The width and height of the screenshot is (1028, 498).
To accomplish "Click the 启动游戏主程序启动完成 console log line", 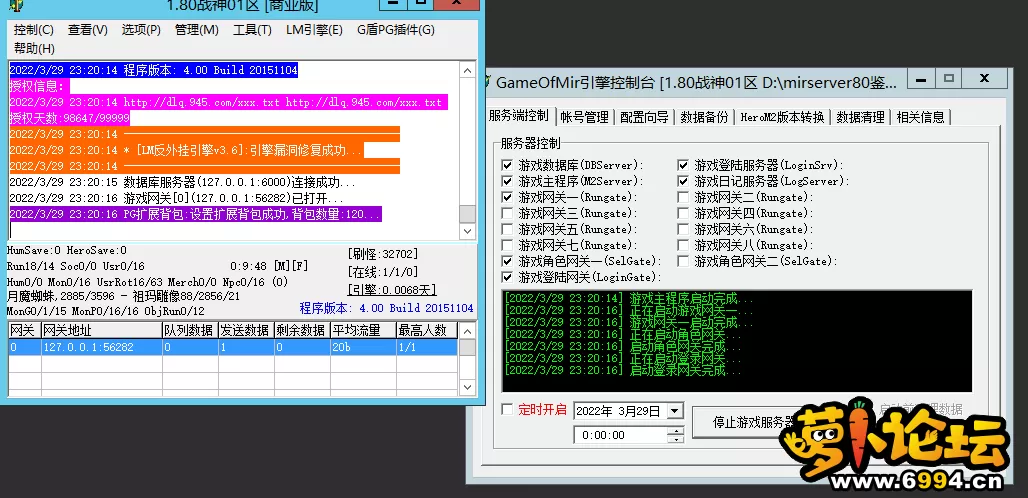I will click(629, 298).
